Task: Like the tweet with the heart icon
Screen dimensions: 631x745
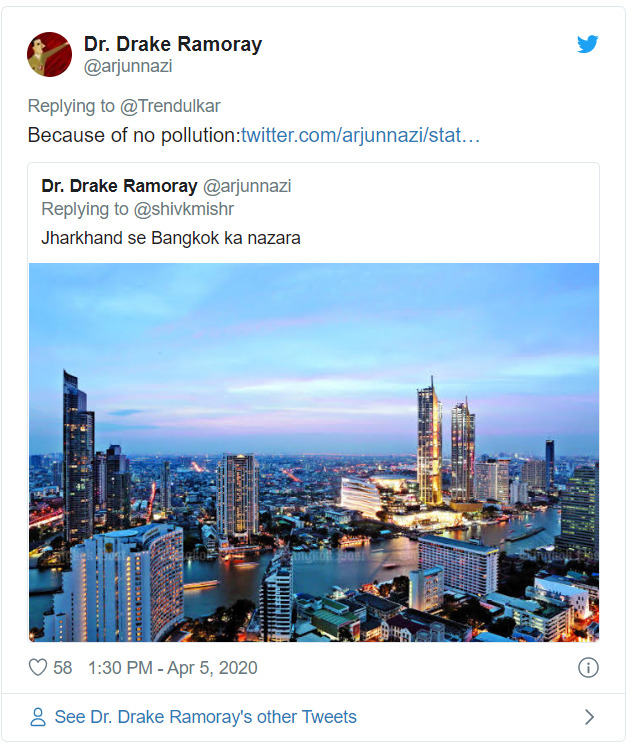Action: (x=38, y=667)
